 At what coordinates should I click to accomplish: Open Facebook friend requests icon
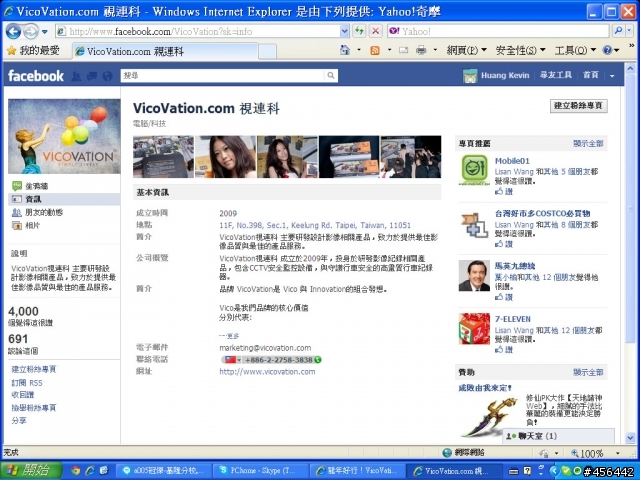click(76, 76)
